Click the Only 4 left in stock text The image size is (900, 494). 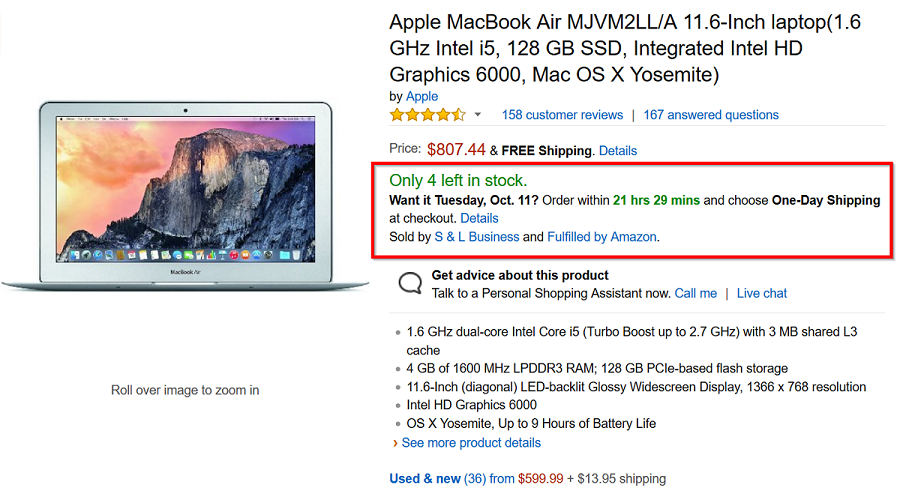pos(458,181)
